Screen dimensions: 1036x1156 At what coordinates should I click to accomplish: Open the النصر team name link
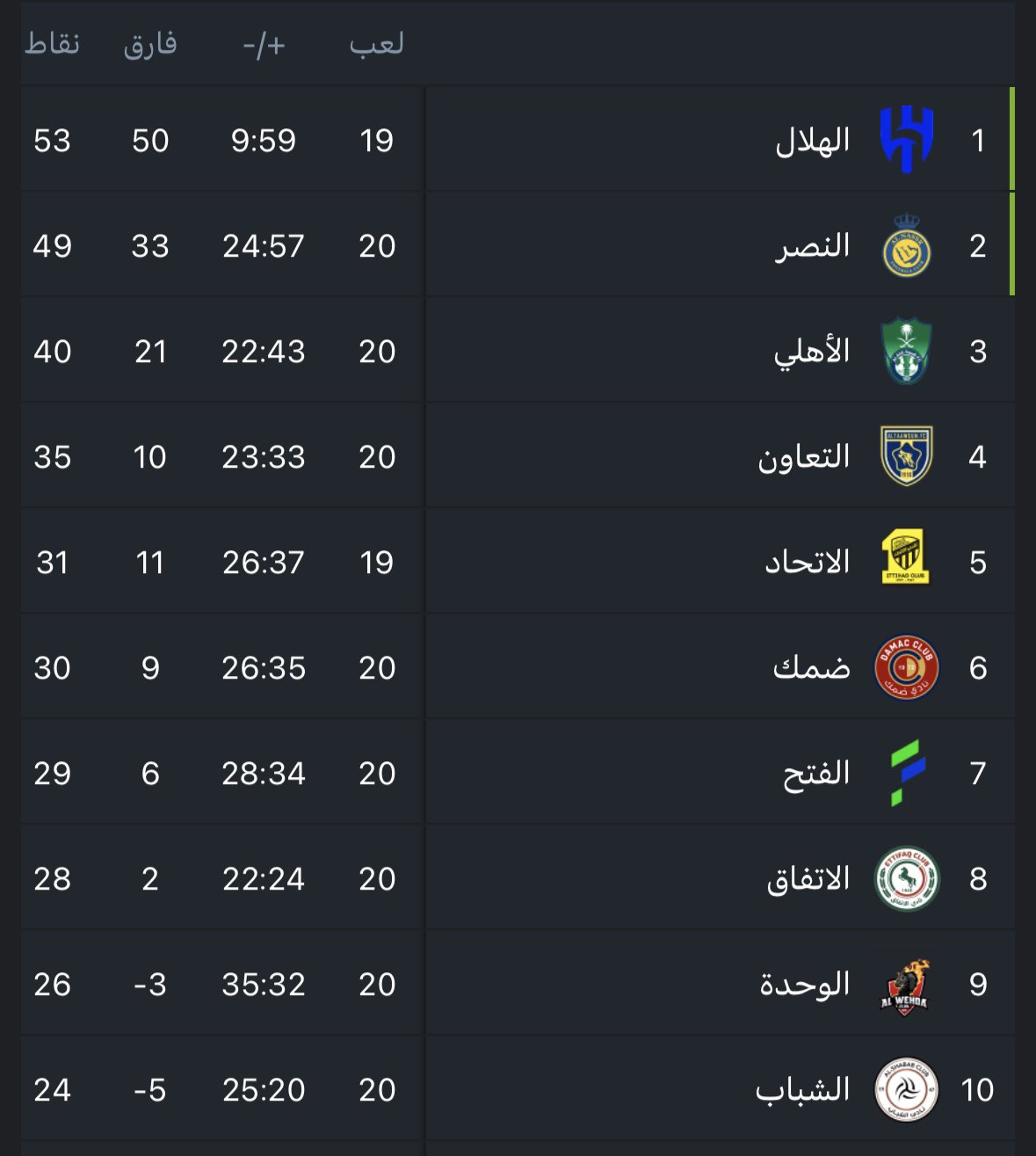(x=813, y=246)
